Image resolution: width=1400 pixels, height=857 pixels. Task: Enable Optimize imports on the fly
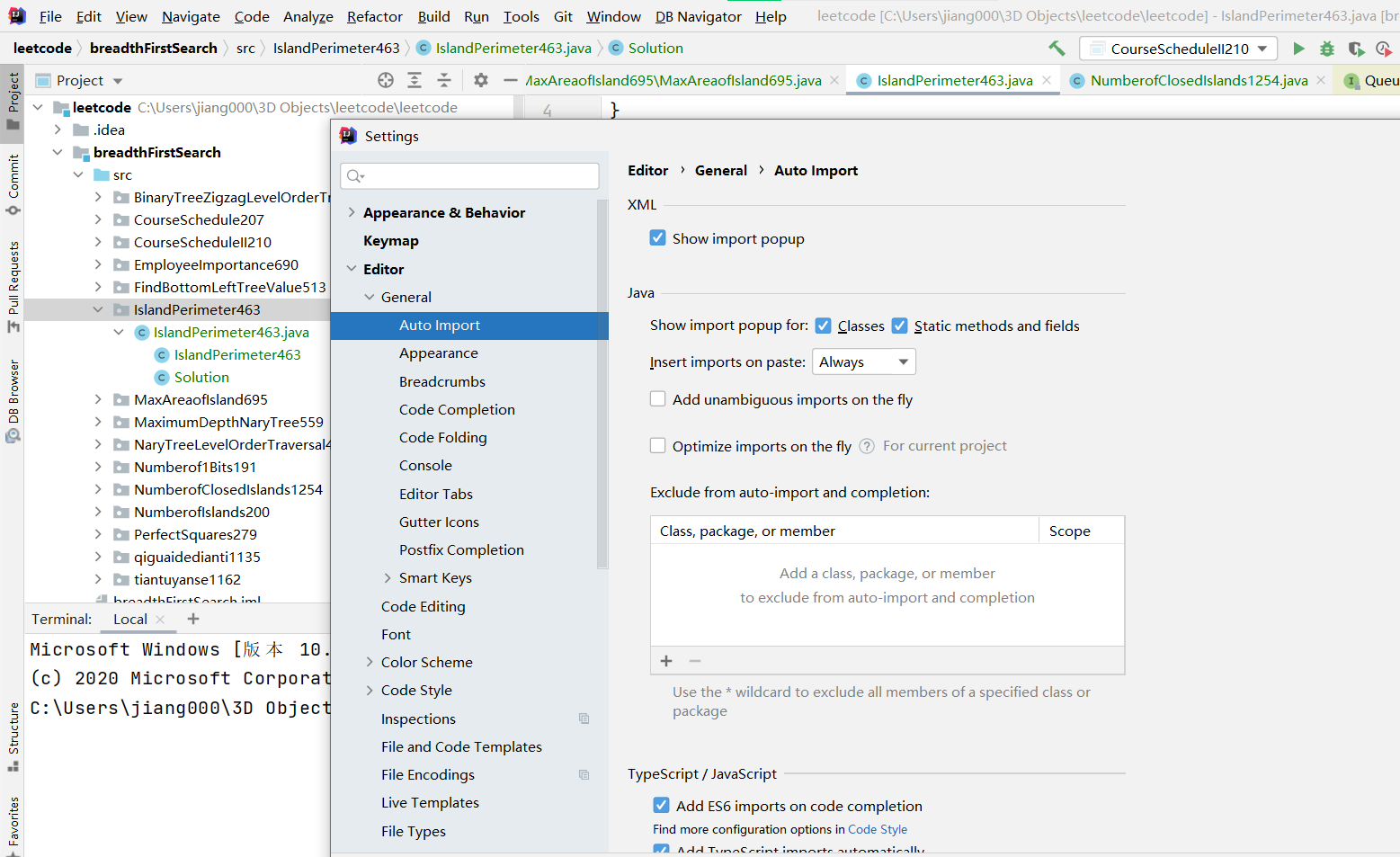click(x=658, y=446)
